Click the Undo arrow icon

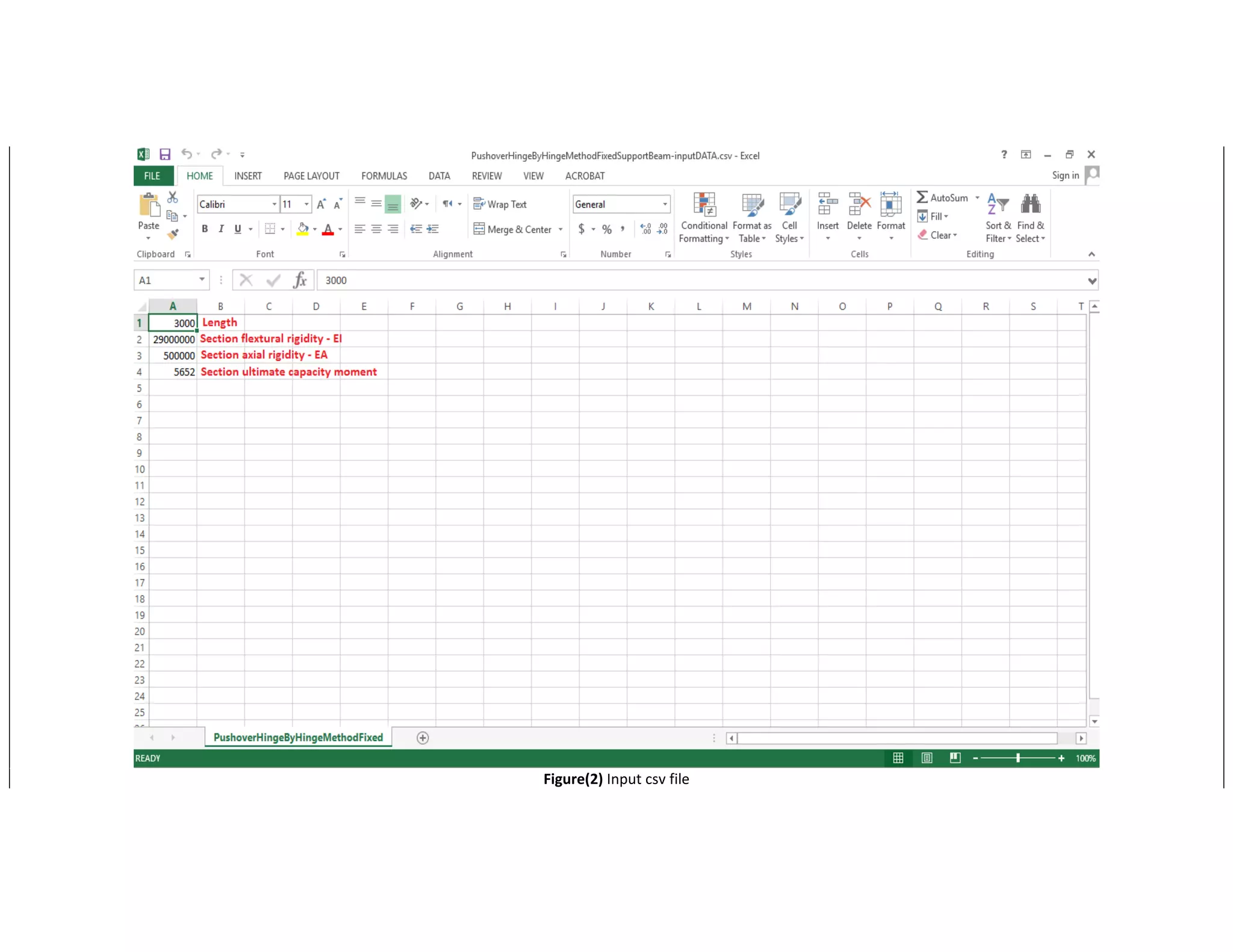tap(187, 154)
